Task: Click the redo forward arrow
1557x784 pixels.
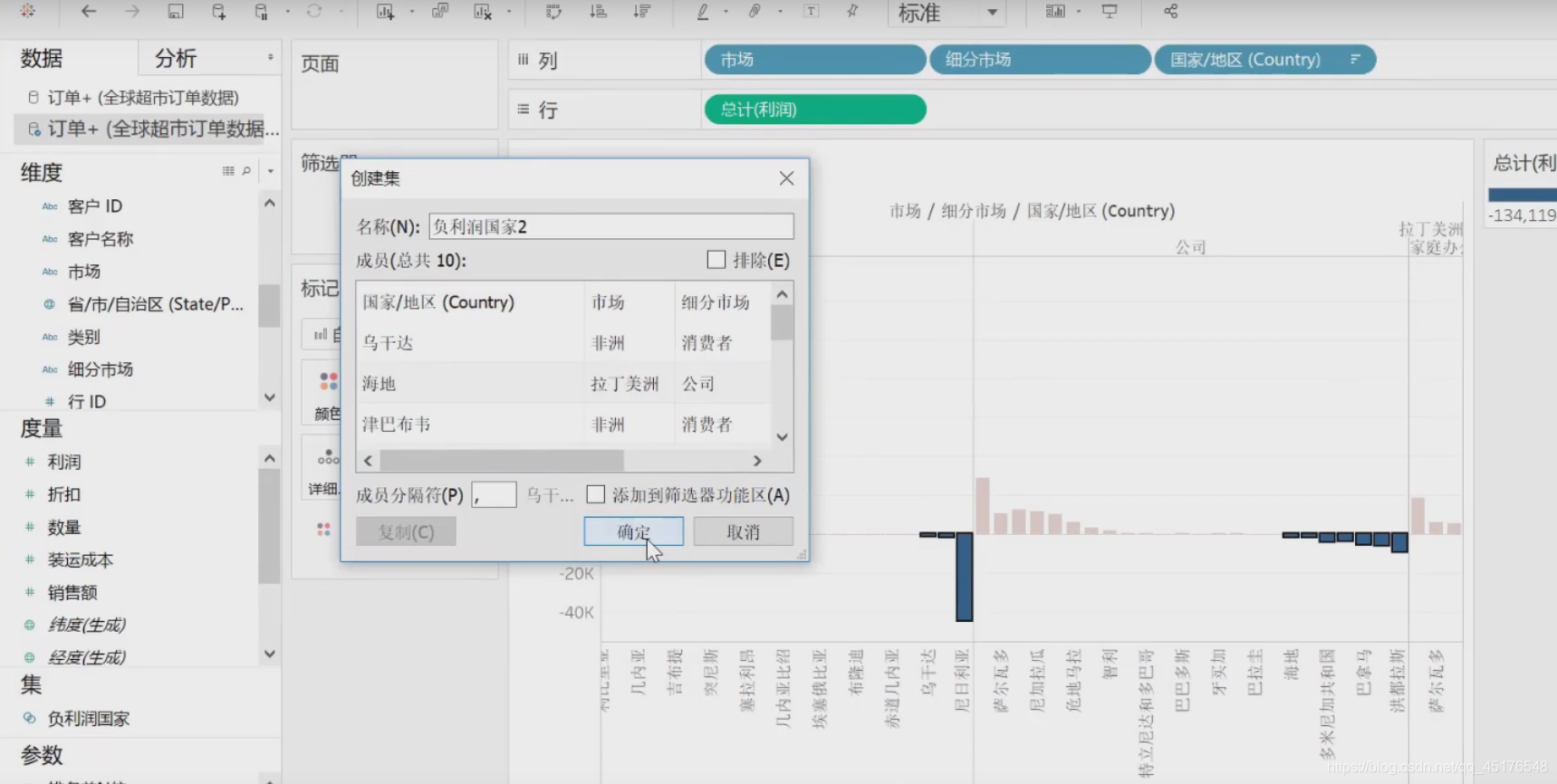Action: click(x=132, y=12)
